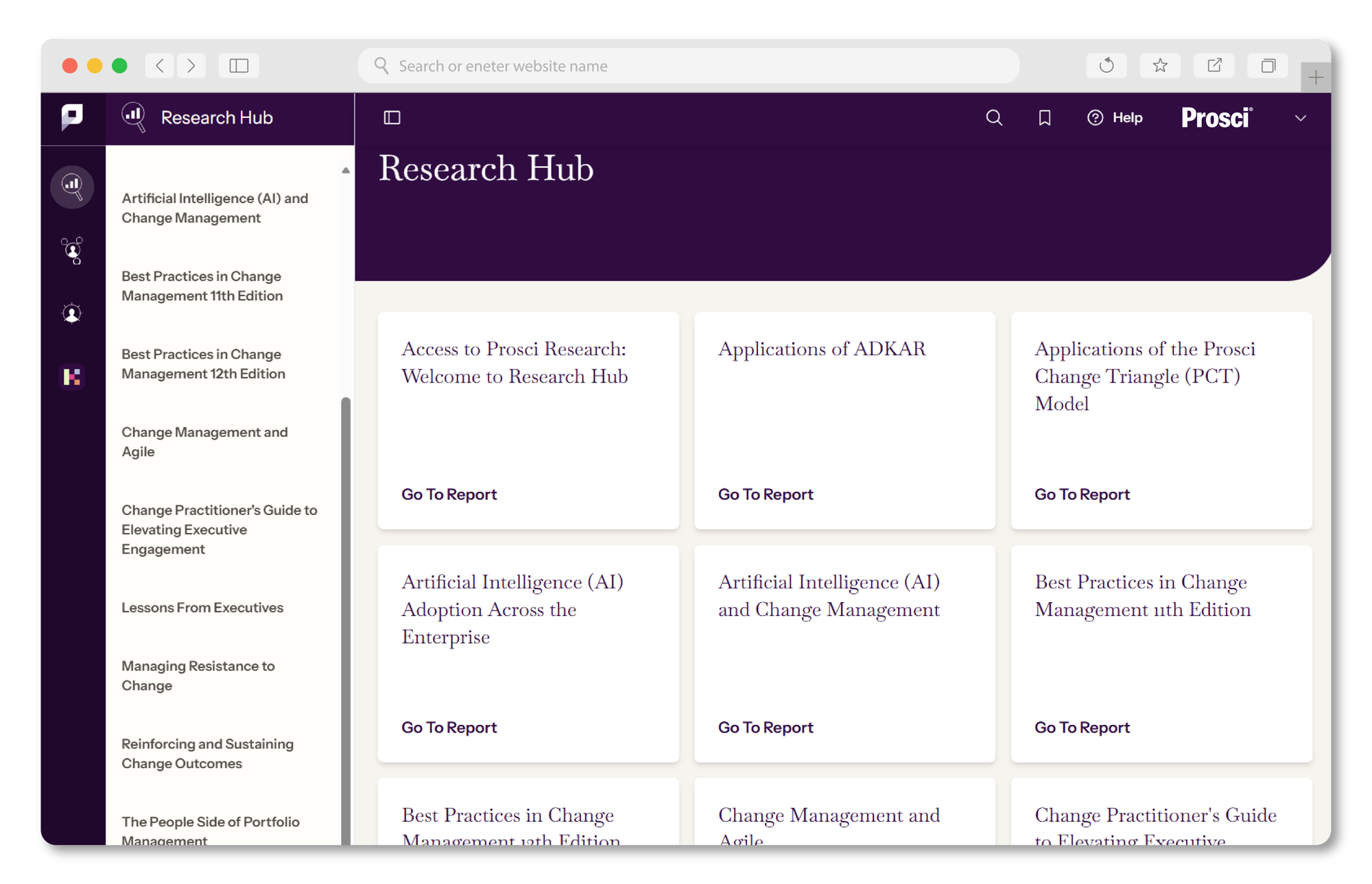The width and height of the screenshot is (1372, 884).
Task: Go forward with browser forward arrow
Action: pyautogui.click(x=191, y=66)
